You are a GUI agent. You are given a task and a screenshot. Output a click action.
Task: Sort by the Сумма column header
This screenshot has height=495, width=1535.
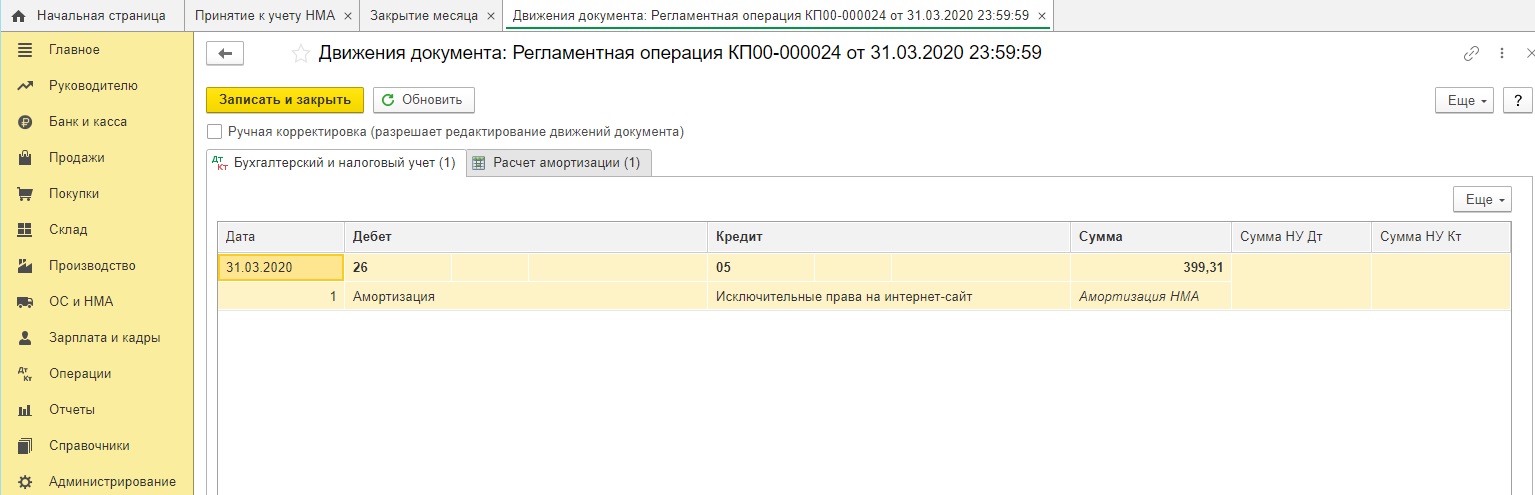1150,237
